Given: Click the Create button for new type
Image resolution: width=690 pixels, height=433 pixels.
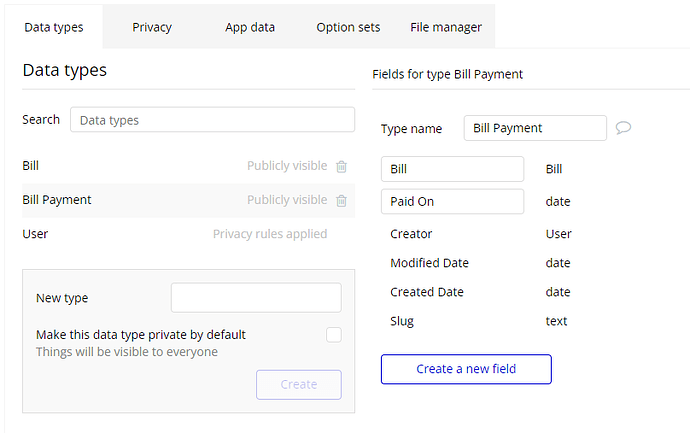Looking at the screenshot, I should (298, 384).
